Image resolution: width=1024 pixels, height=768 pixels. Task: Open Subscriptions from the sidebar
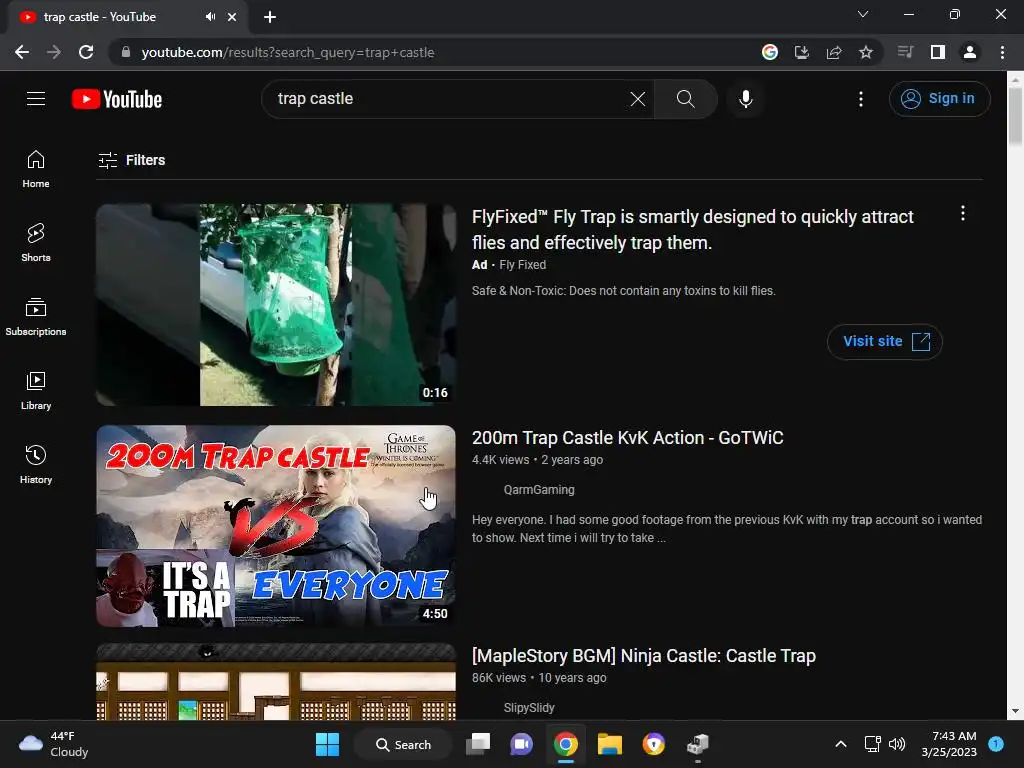[36, 317]
